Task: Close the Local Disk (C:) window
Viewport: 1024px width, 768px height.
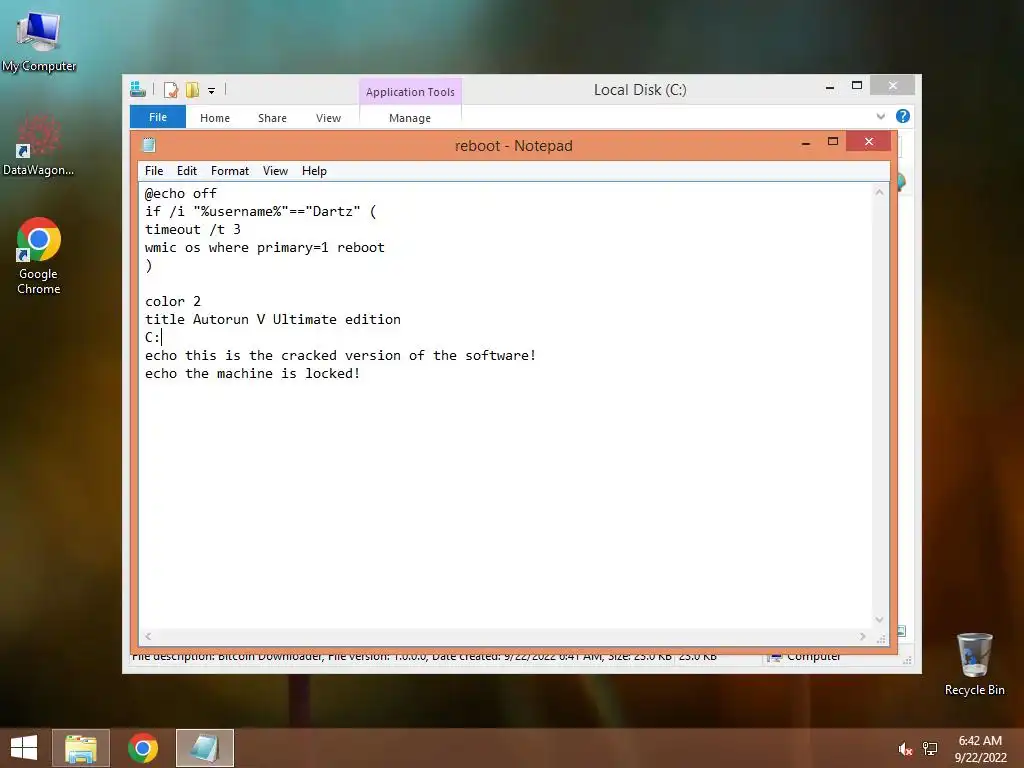Action: coord(893,86)
